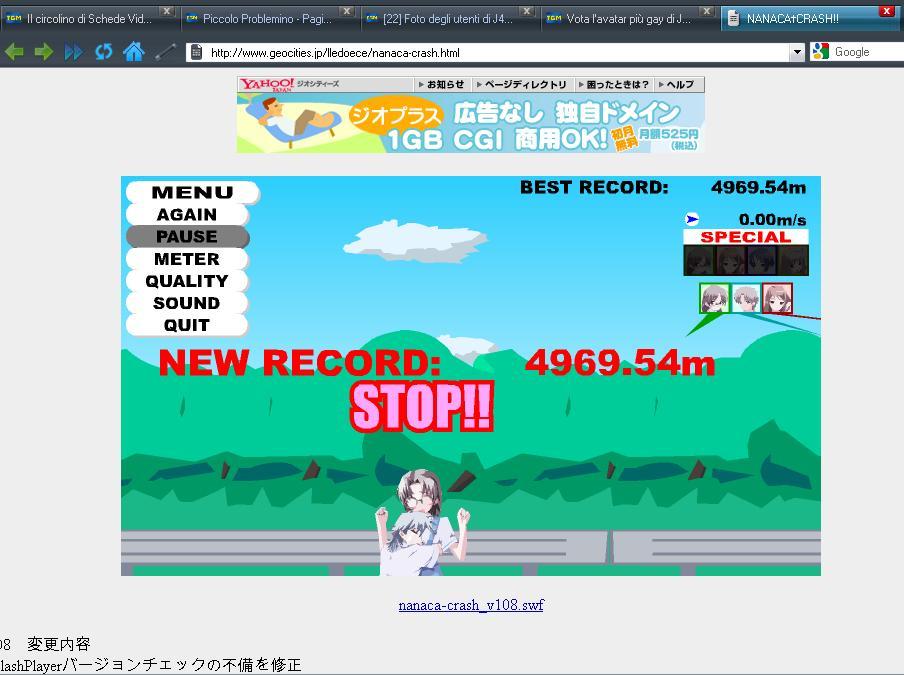The image size is (904, 675).
Task: Click the Yahoo! Japan logo in the banner
Action: tap(267, 84)
